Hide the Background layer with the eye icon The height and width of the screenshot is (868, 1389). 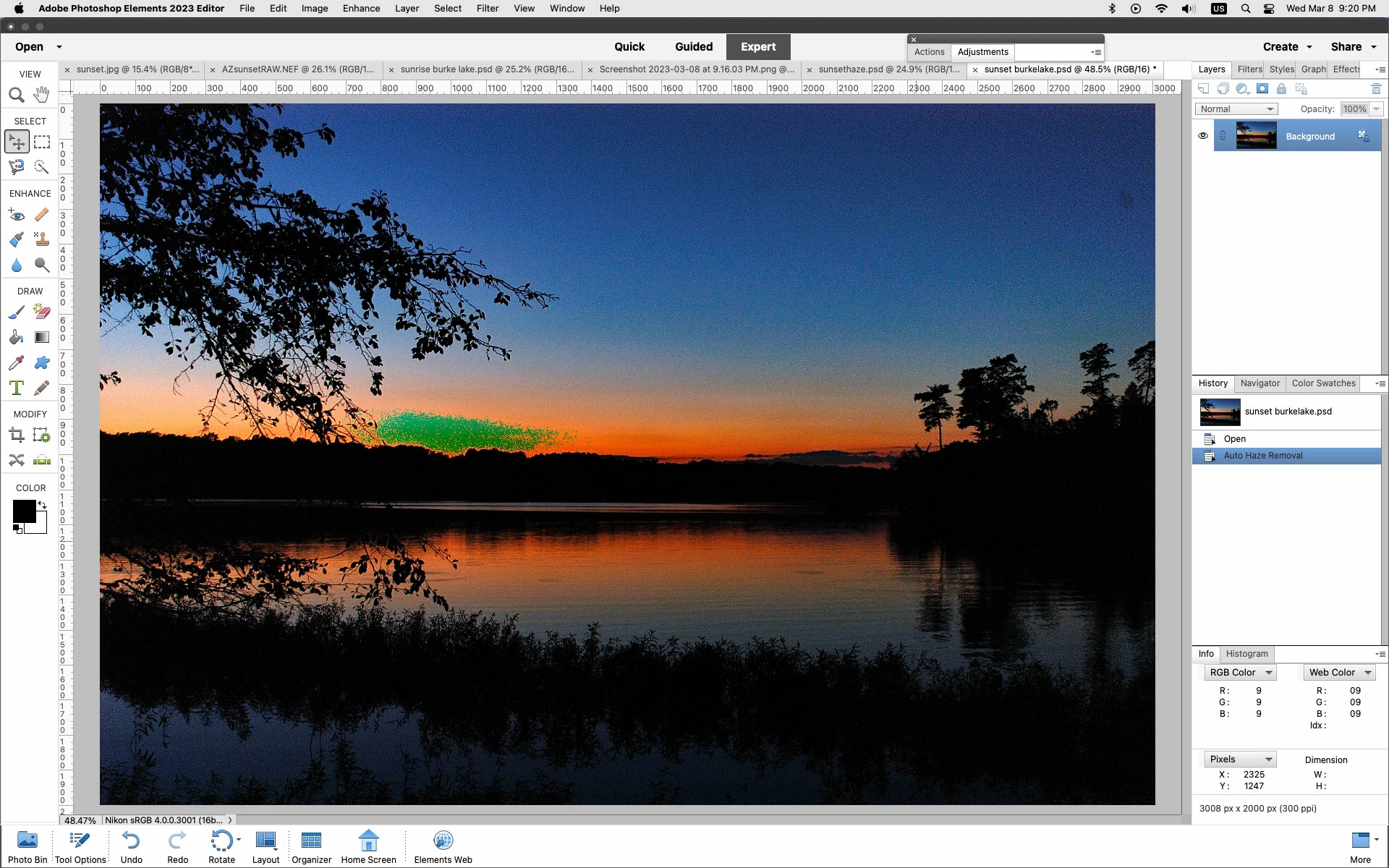point(1202,136)
